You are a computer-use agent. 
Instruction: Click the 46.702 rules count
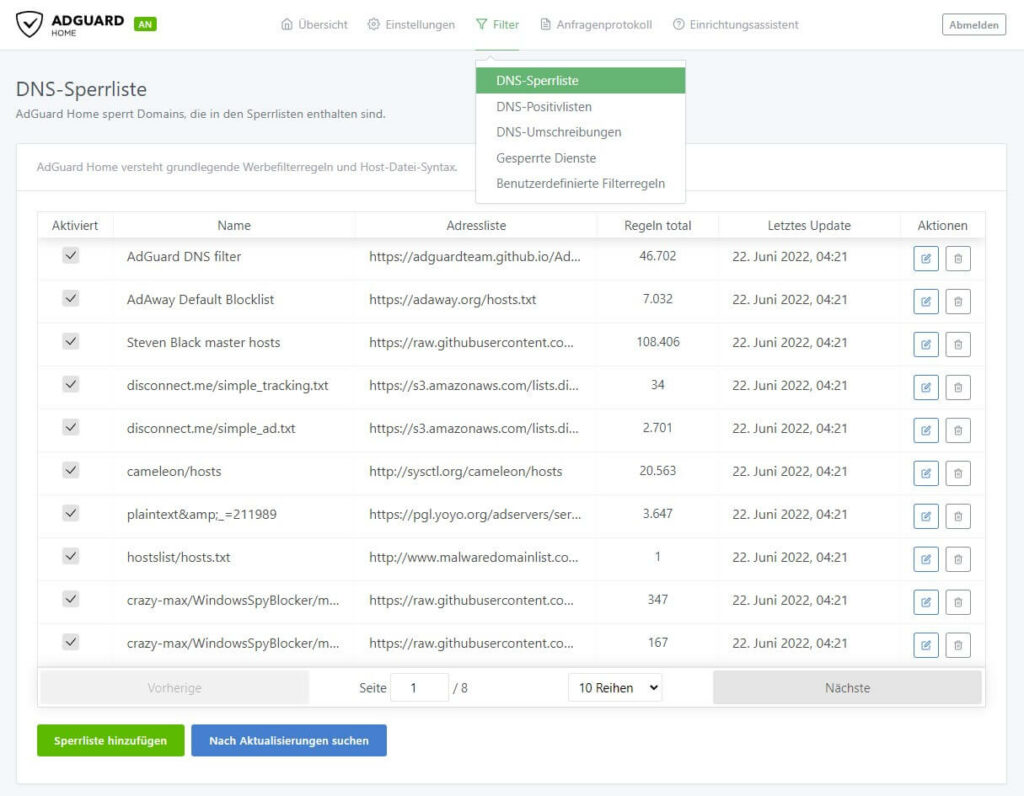coord(658,256)
